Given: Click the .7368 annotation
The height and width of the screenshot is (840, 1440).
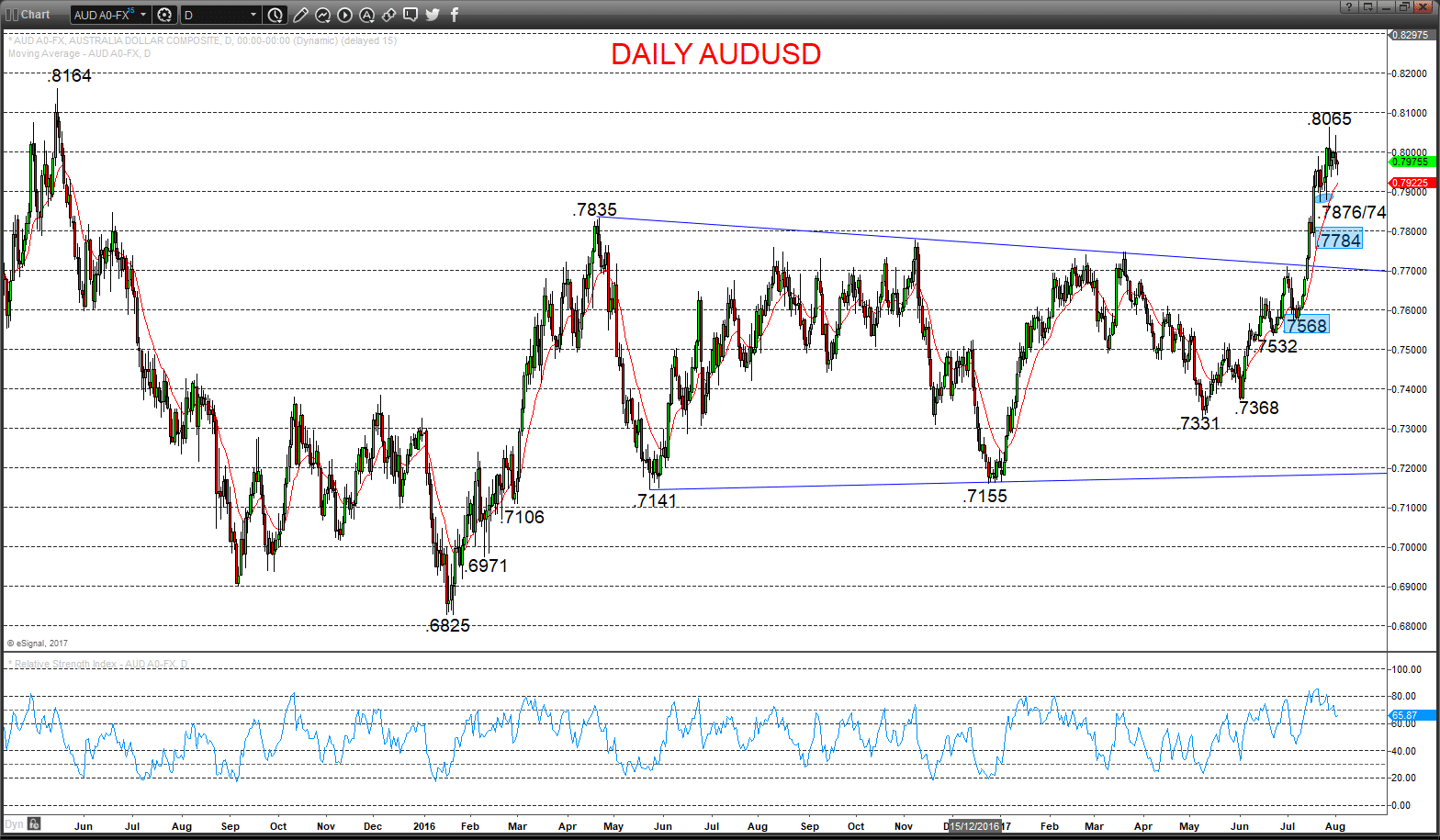Looking at the screenshot, I should click(1256, 409).
